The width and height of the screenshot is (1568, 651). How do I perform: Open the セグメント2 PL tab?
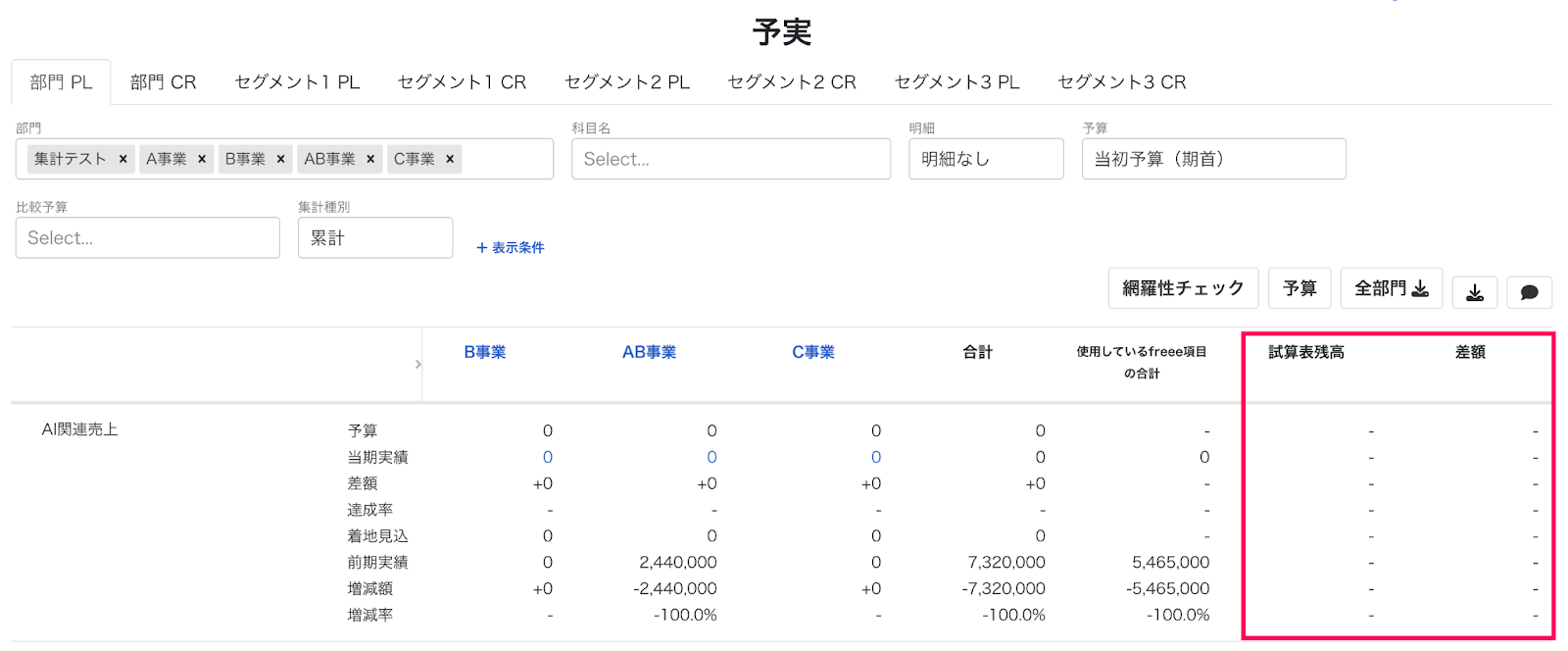click(x=627, y=82)
